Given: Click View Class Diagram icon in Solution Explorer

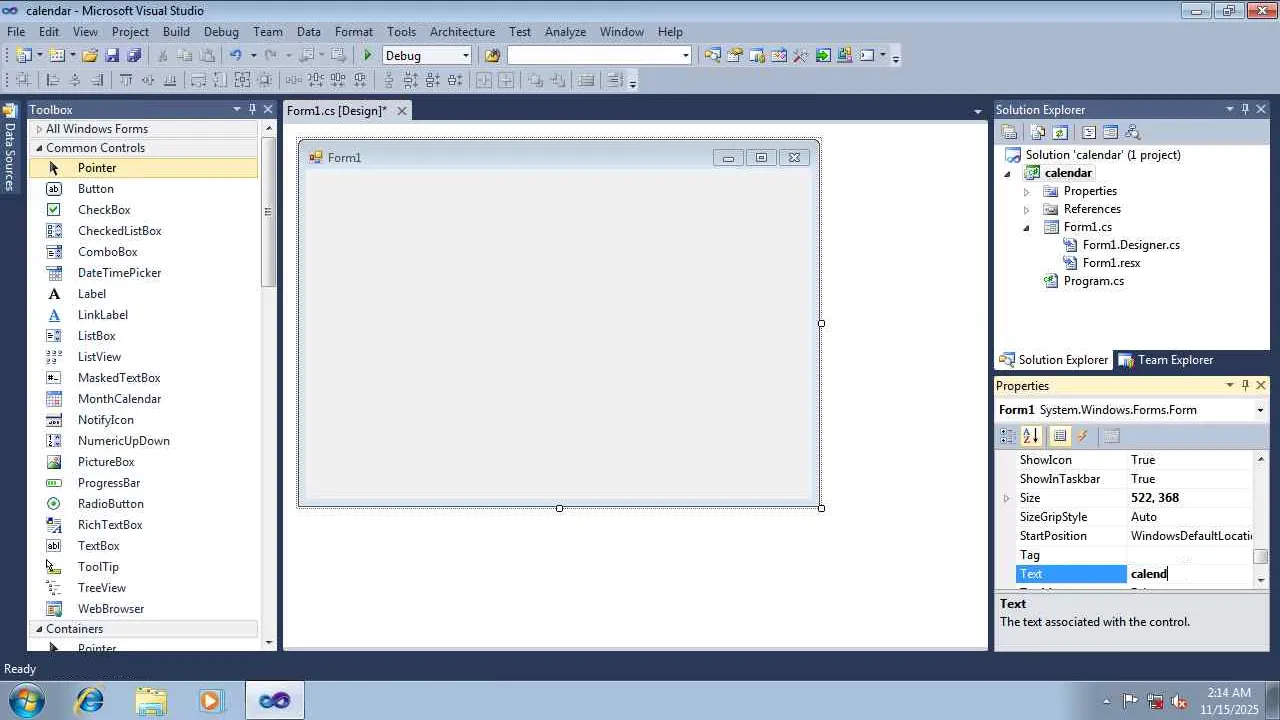Looking at the screenshot, I should pyautogui.click(x=1132, y=132).
